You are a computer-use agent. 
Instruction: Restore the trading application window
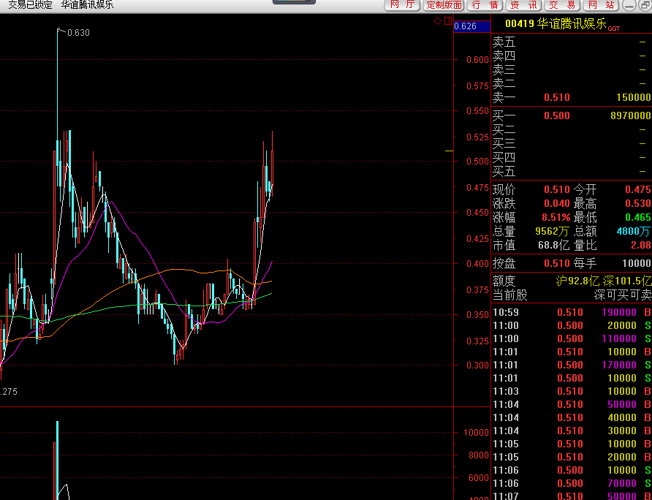[644, 5]
